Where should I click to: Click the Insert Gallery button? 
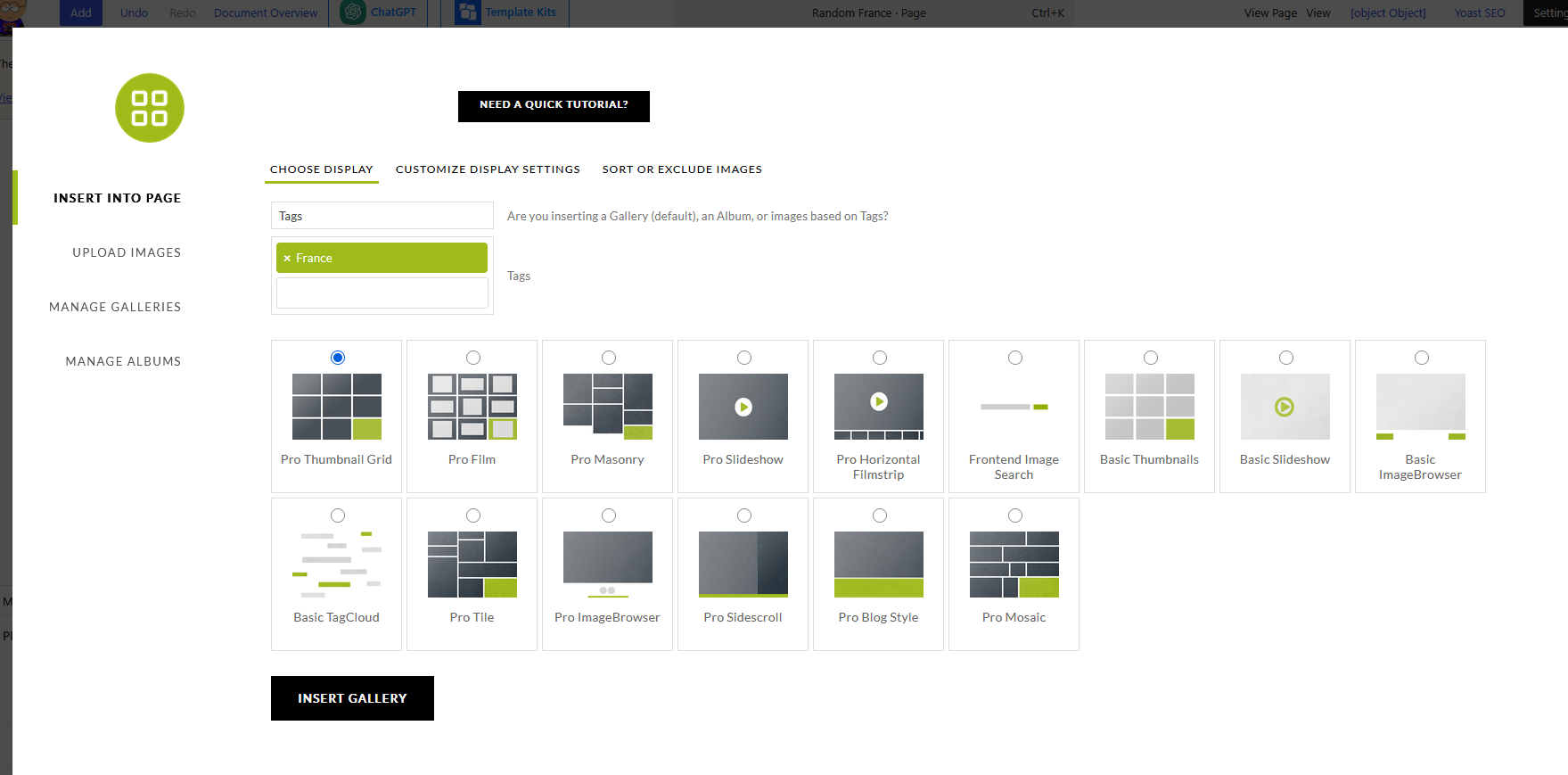click(x=352, y=698)
